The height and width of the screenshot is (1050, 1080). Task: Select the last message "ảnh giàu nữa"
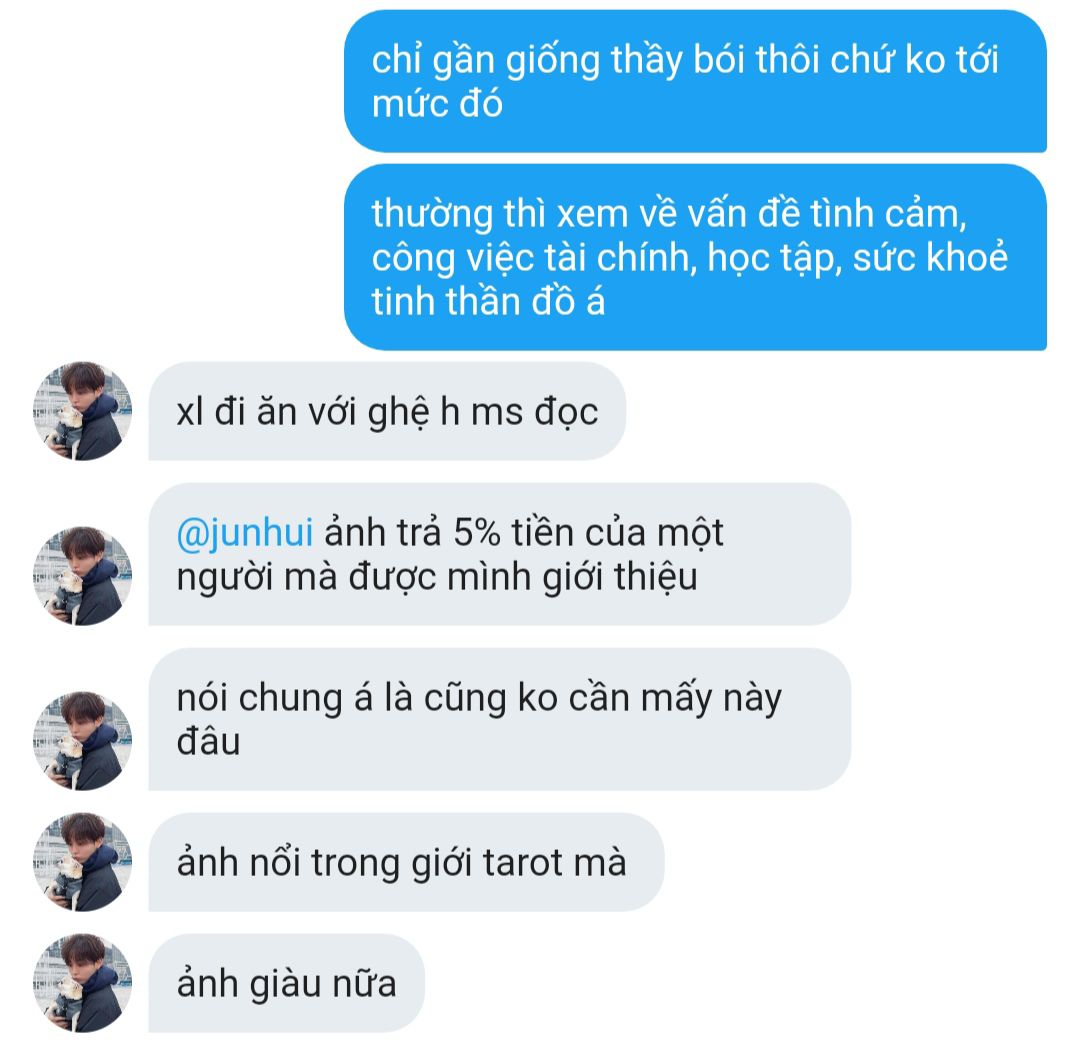pyautogui.click(x=287, y=983)
